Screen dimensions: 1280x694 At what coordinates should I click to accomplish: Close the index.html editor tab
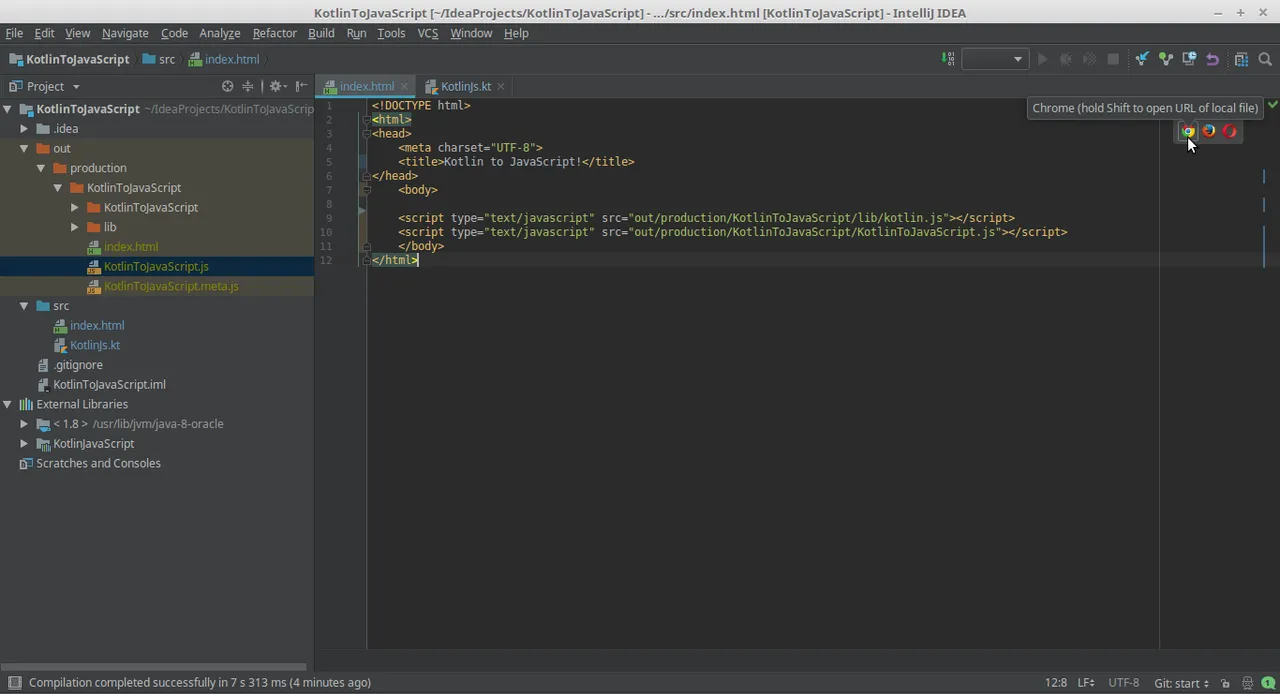[x=404, y=86]
